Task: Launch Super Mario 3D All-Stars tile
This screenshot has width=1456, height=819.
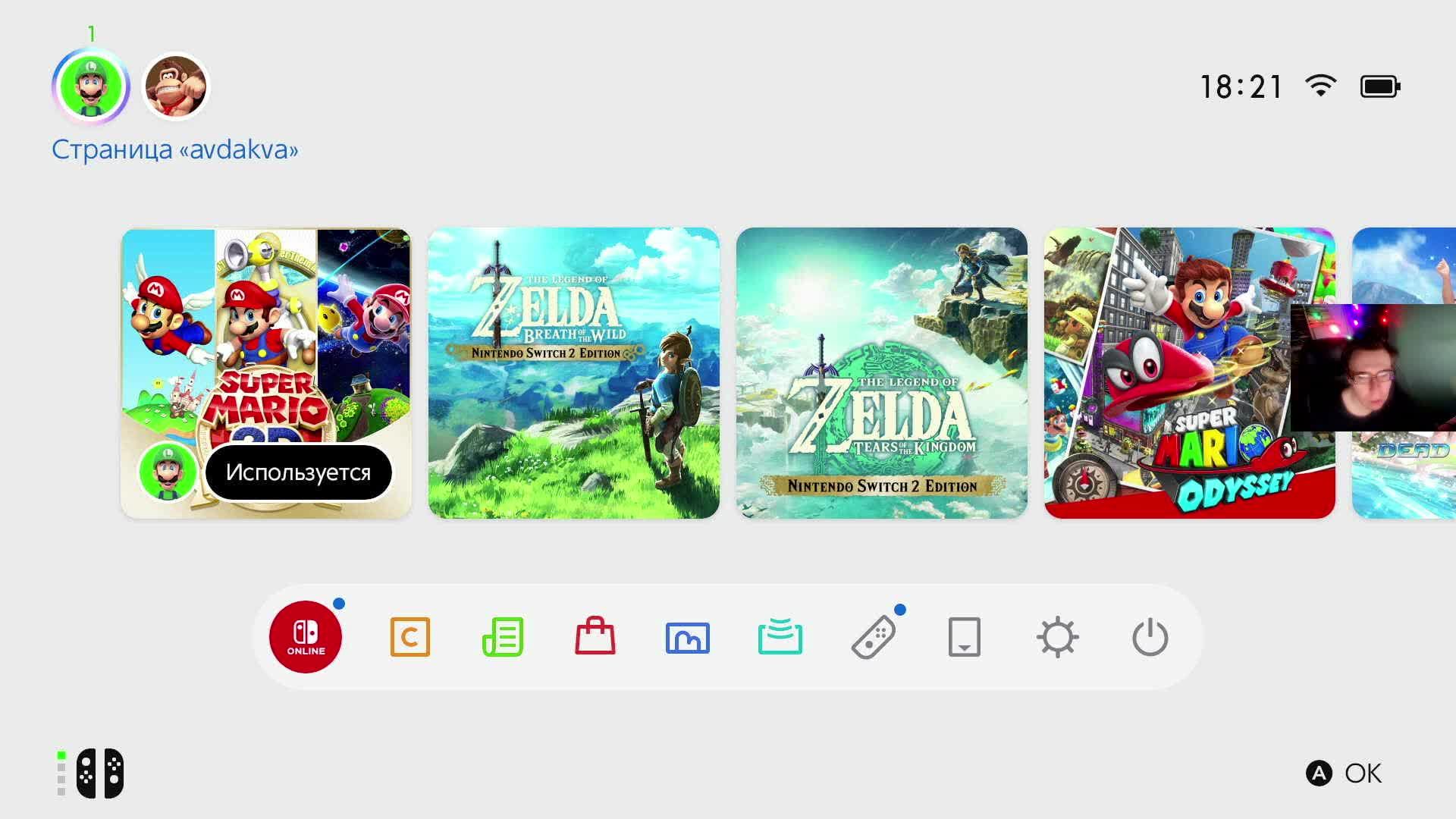Action: point(266,373)
